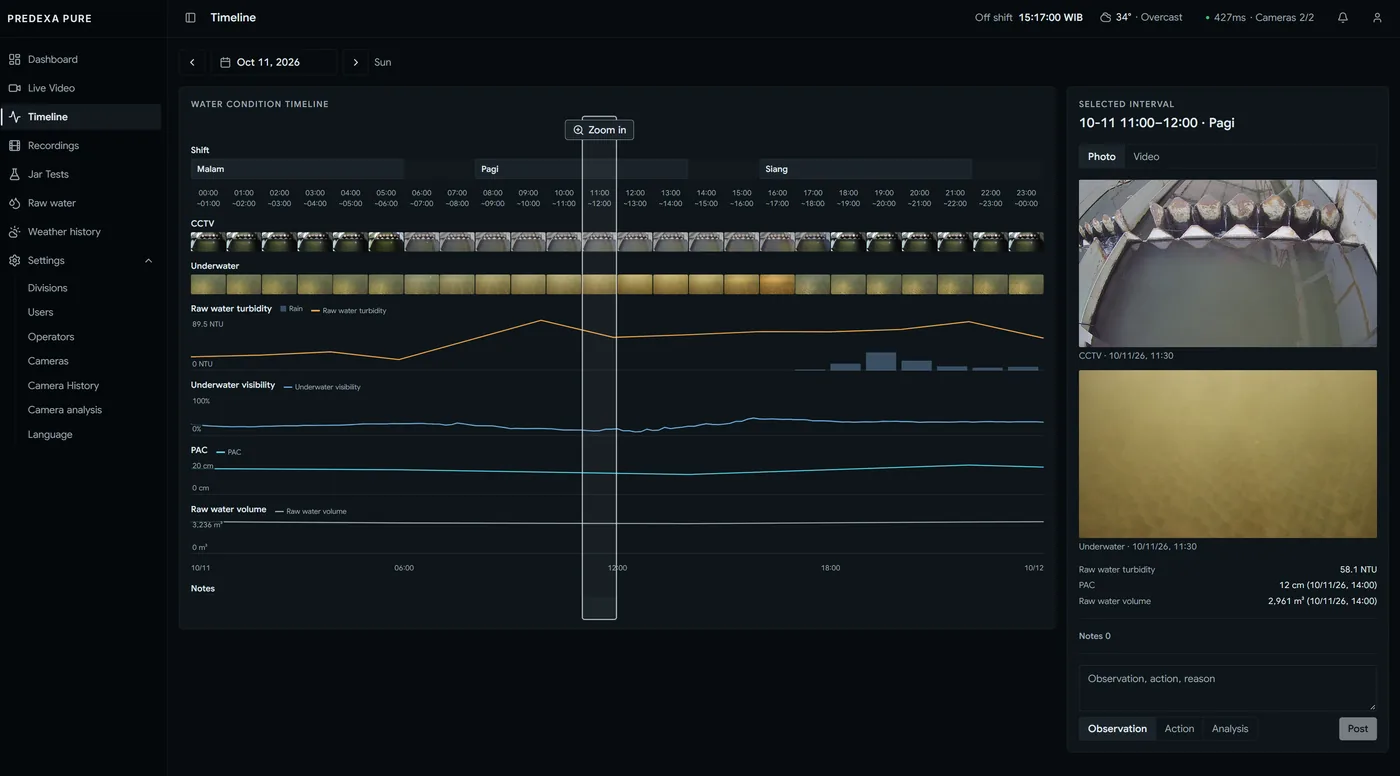Image resolution: width=1400 pixels, height=776 pixels.
Task: Toggle the Rain legend entry
Action: (x=291, y=309)
